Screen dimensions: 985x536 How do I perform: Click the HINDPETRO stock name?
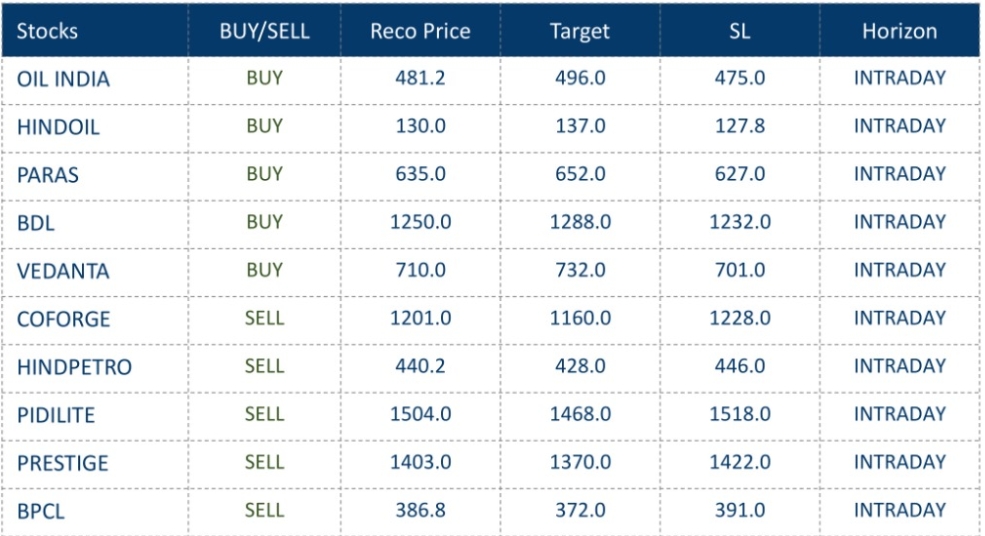pos(74,367)
